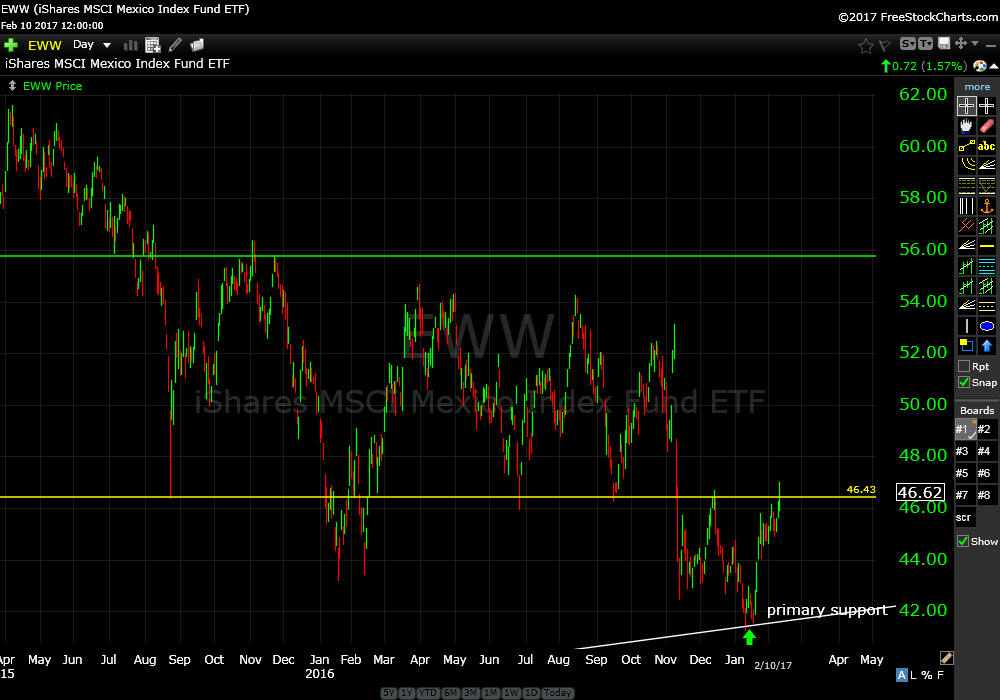
Task: Open the folder icon in chart toolbar
Action: pyautogui.click(x=197, y=45)
